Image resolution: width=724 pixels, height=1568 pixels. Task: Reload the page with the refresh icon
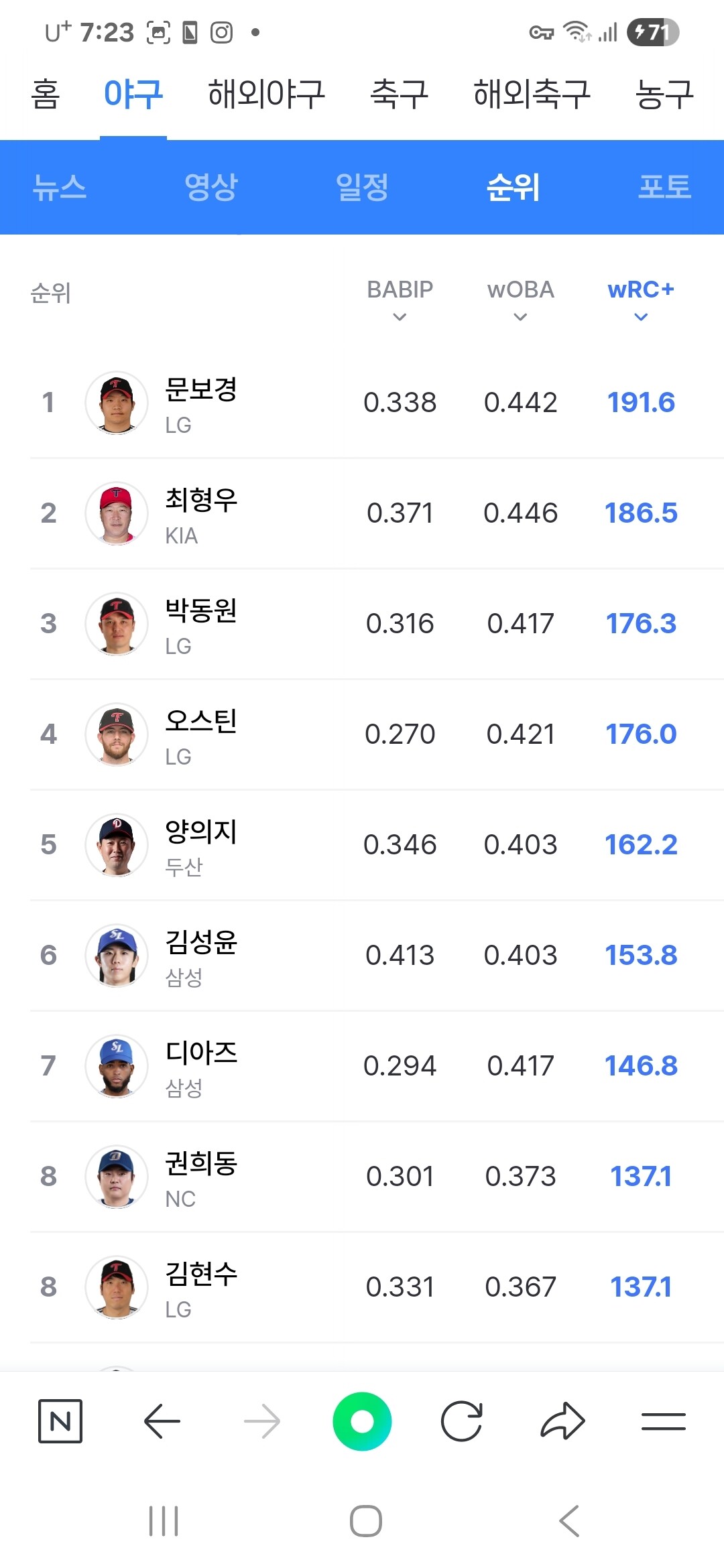pos(462,1421)
